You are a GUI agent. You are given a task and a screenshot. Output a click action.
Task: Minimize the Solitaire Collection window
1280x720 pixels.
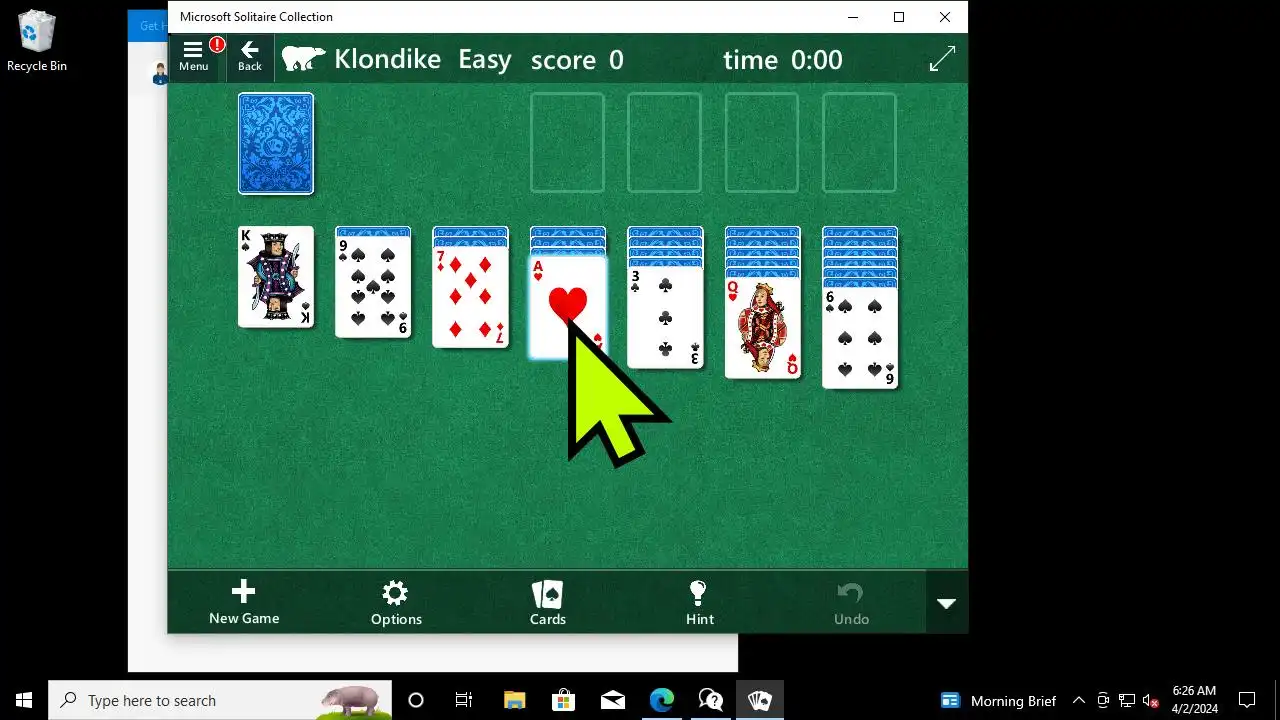pyautogui.click(x=853, y=17)
